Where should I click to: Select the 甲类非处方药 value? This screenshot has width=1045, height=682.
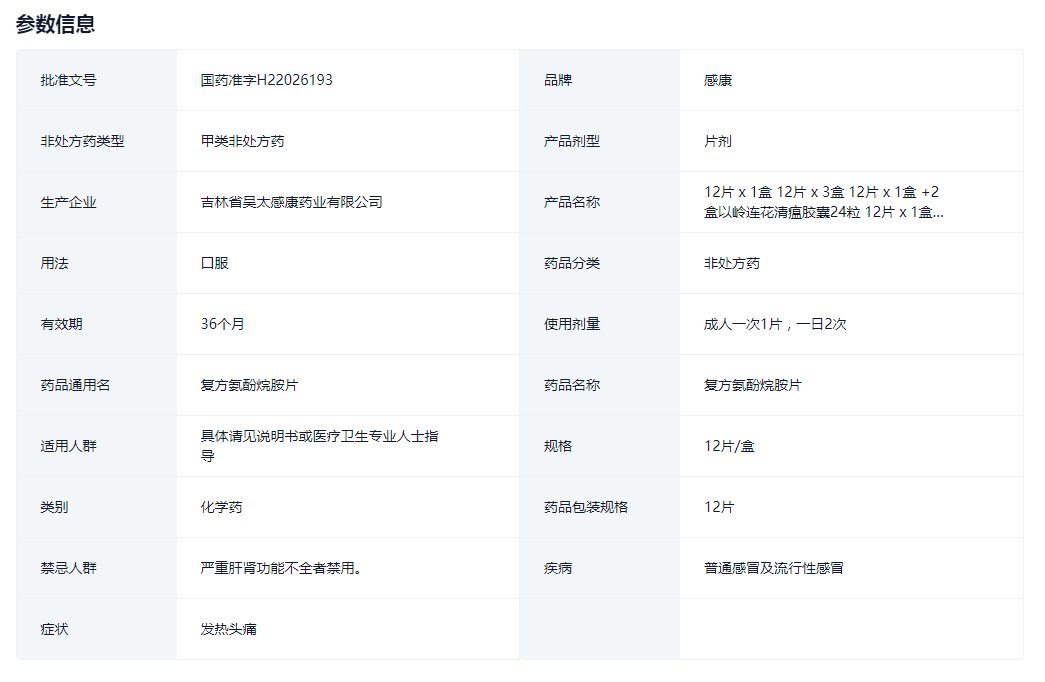point(242,141)
